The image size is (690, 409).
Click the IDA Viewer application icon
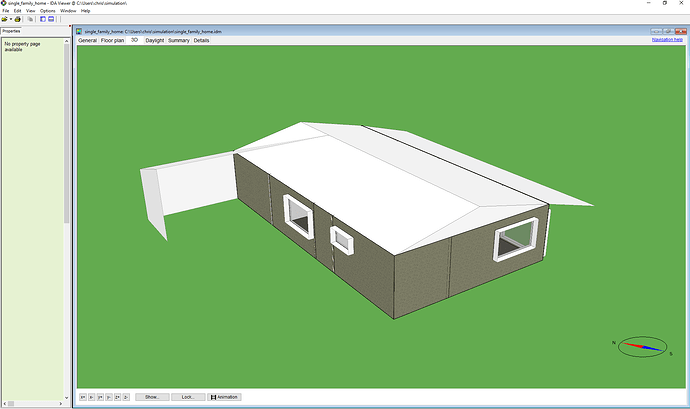pyautogui.click(x=4, y=3)
